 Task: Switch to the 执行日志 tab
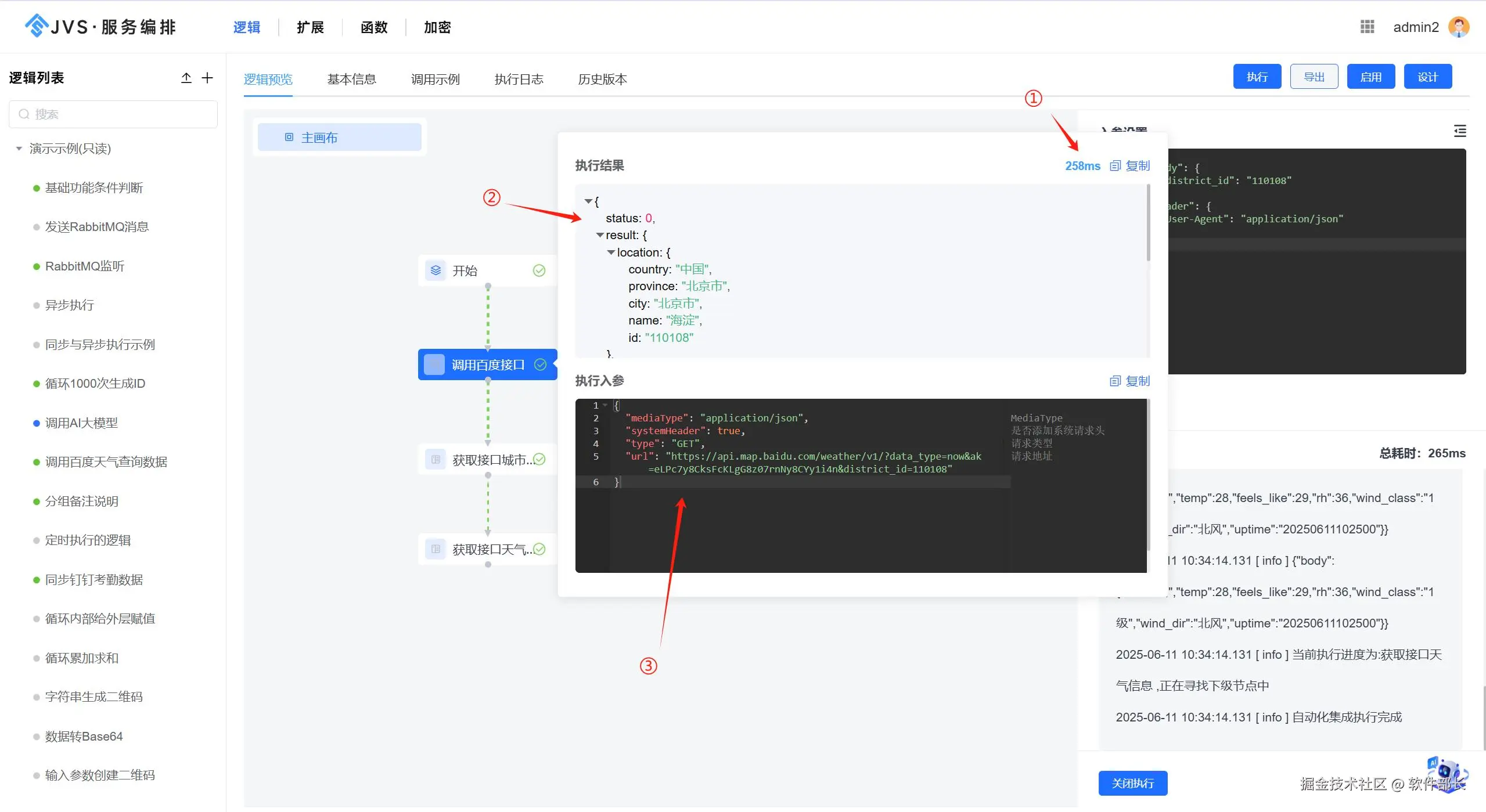(x=519, y=80)
